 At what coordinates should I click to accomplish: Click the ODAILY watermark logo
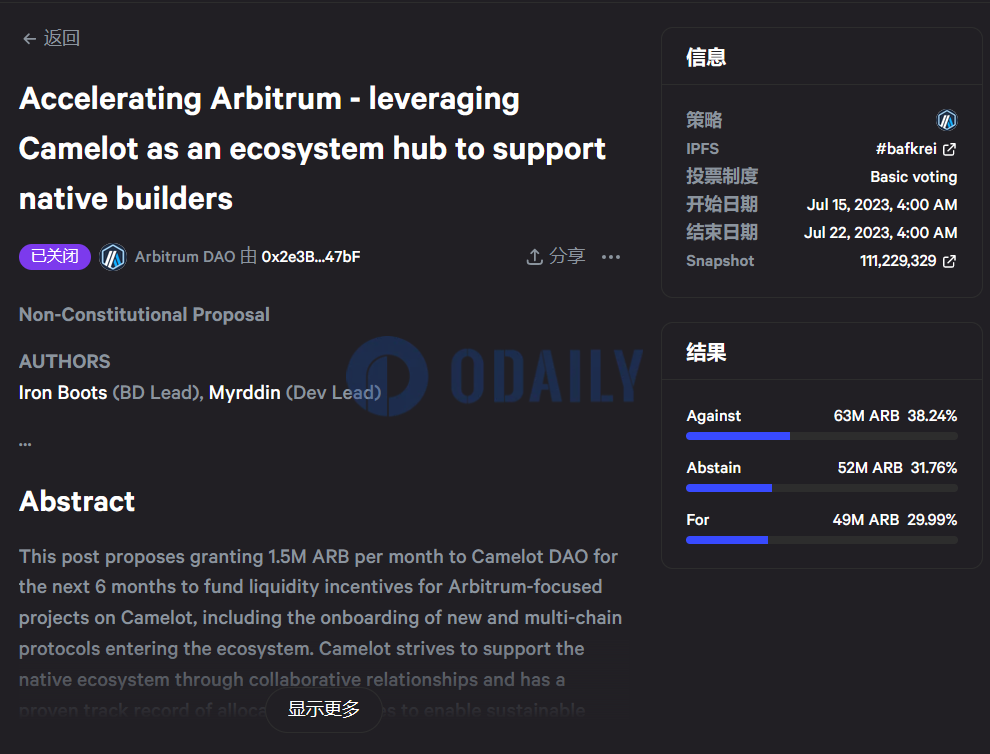pyautogui.click(x=495, y=376)
